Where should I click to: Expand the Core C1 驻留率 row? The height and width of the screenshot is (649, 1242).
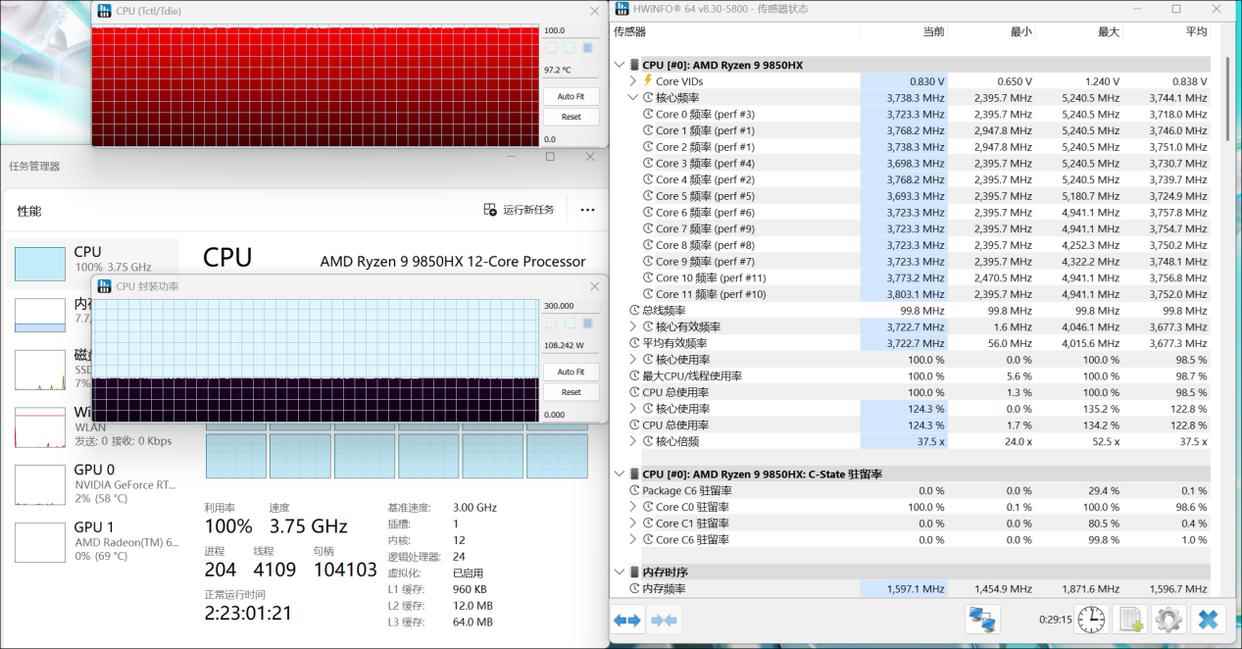pos(633,523)
